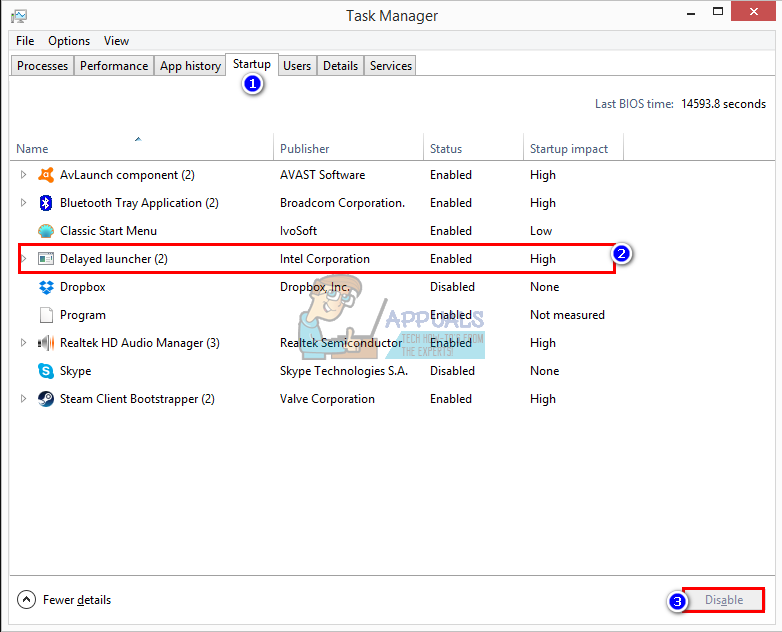The image size is (782, 632).
Task: Click the AvLaunch component Avast icon
Action: (x=46, y=175)
